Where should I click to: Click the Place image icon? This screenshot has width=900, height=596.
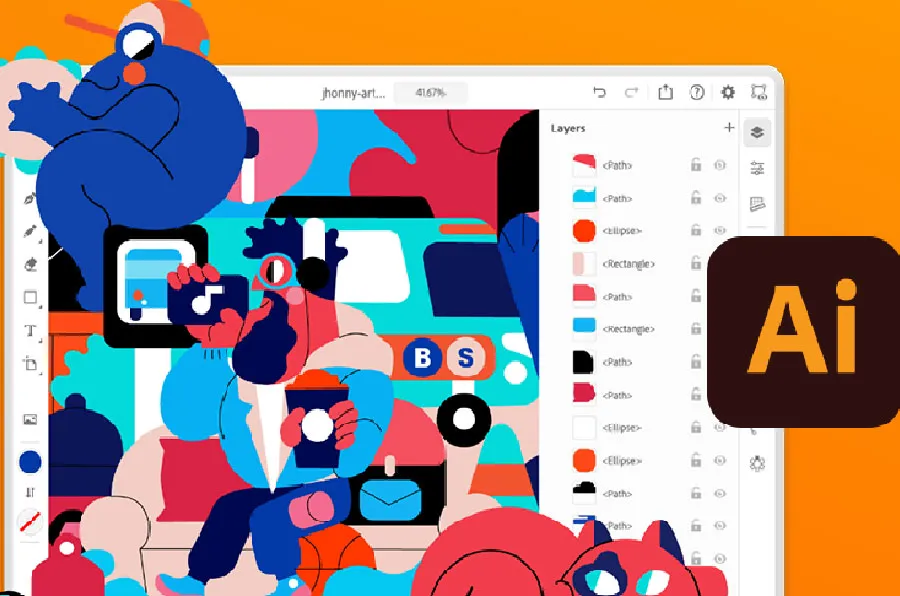click(x=30, y=419)
